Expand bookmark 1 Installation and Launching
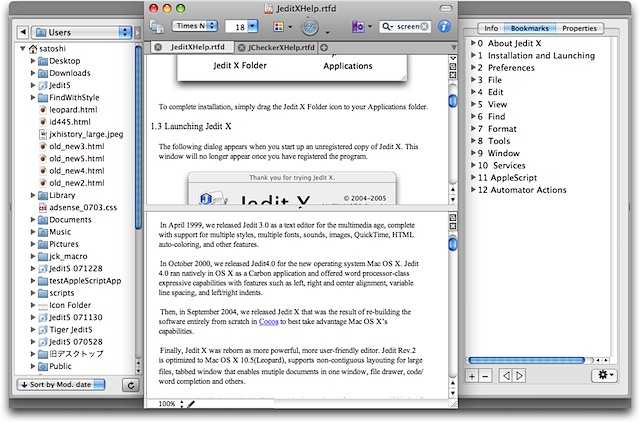640x423 pixels. click(473, 55)
